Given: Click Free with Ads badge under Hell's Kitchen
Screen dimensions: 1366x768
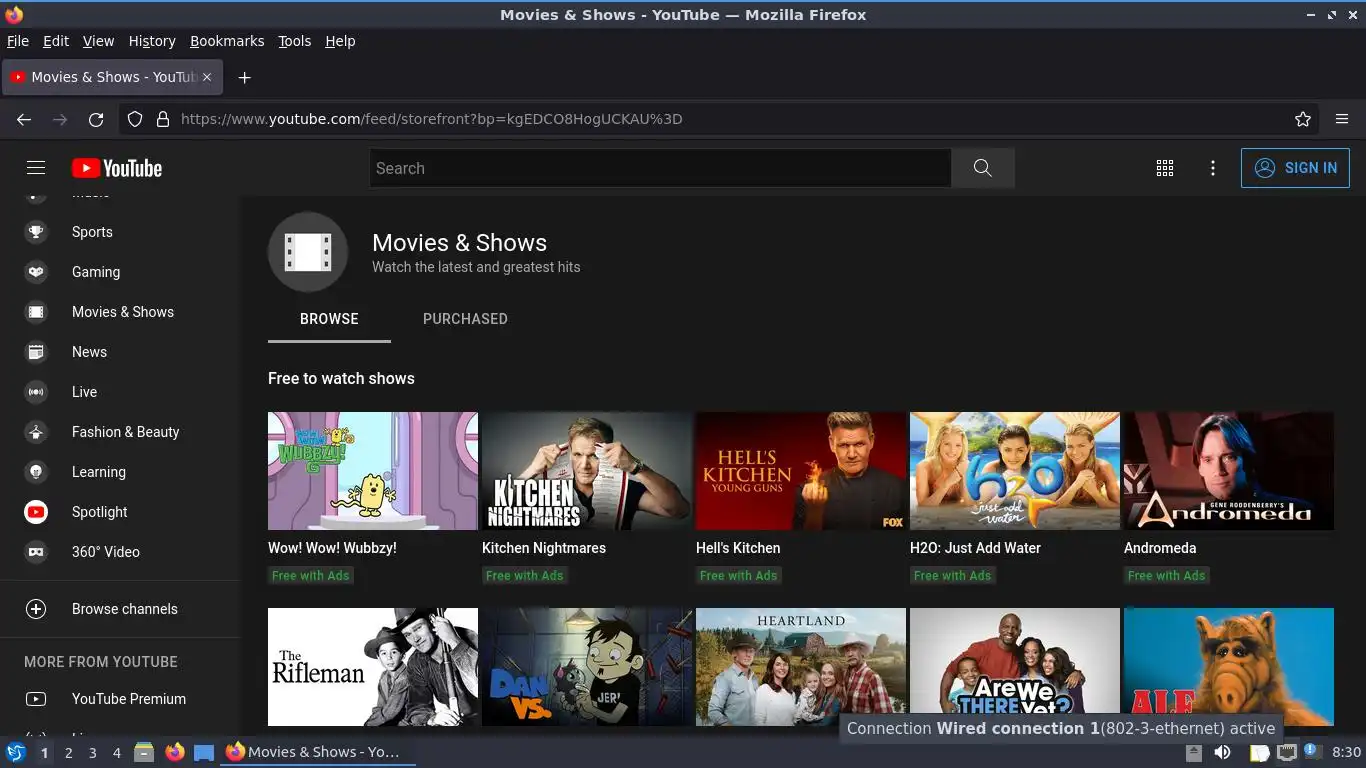Looking at the screenshot, I should tap(738, 575).
